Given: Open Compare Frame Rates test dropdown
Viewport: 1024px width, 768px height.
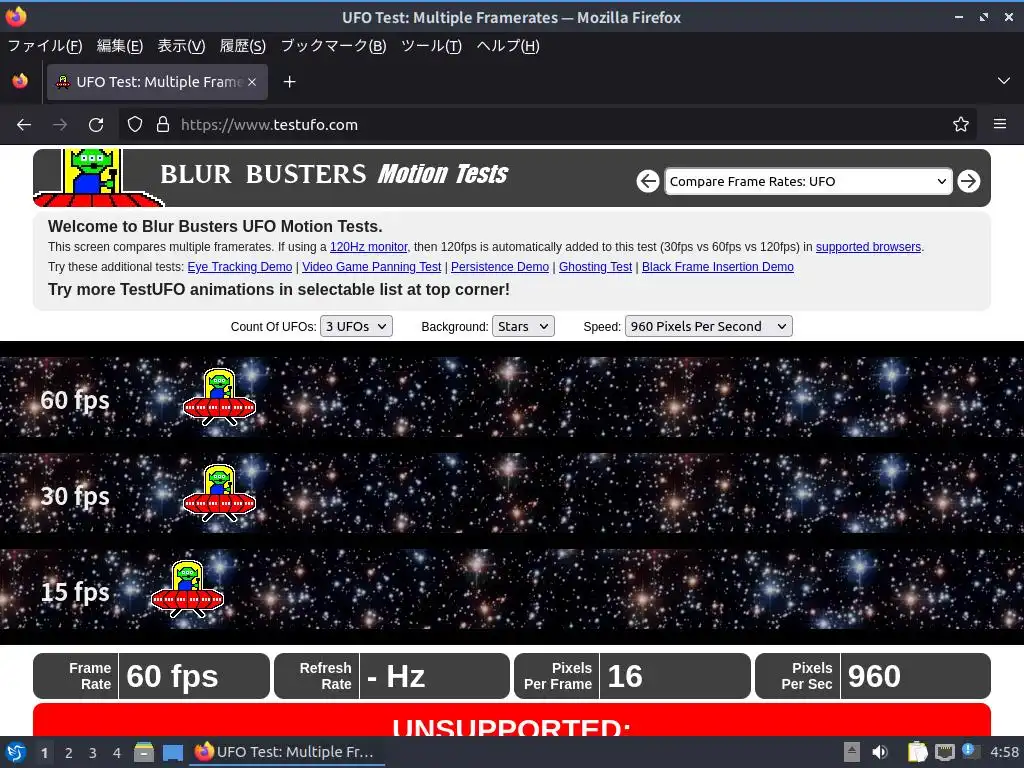Looking at the screenshot, I should (x=808, y=182).
